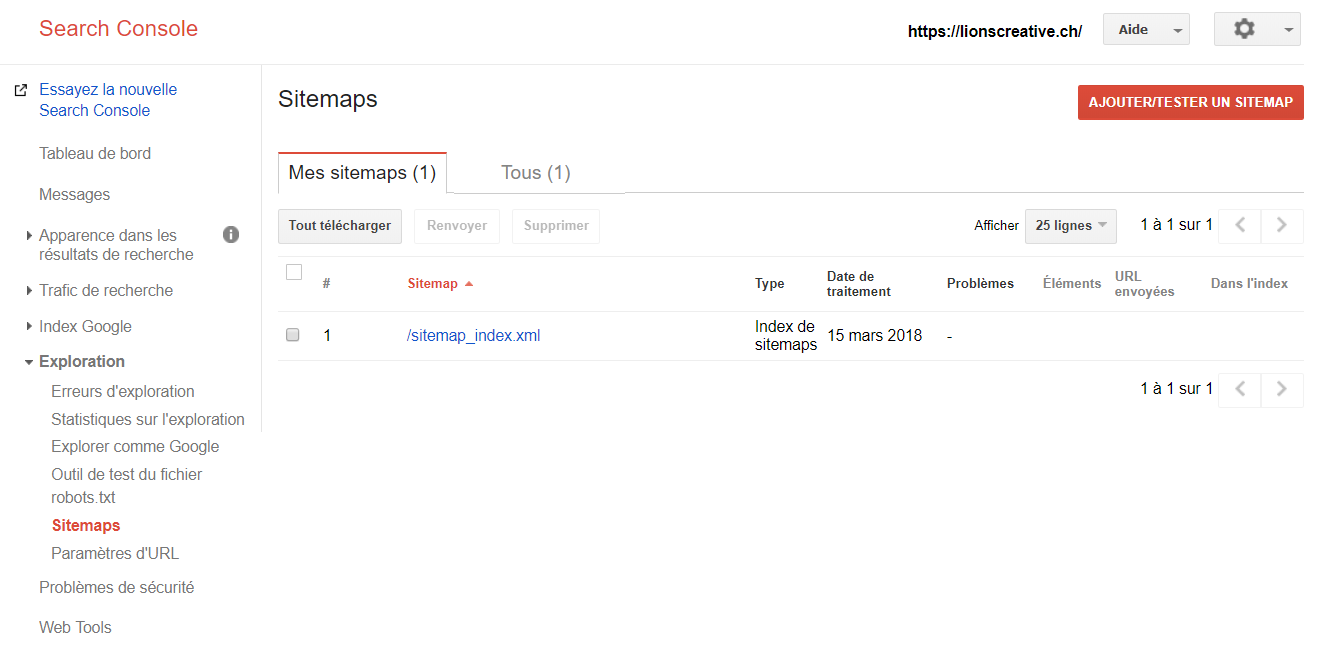Click the info icon beside Apparence dans les résultats
The height and width of the screenshot is (663, 1329).
tap(231, 235)
